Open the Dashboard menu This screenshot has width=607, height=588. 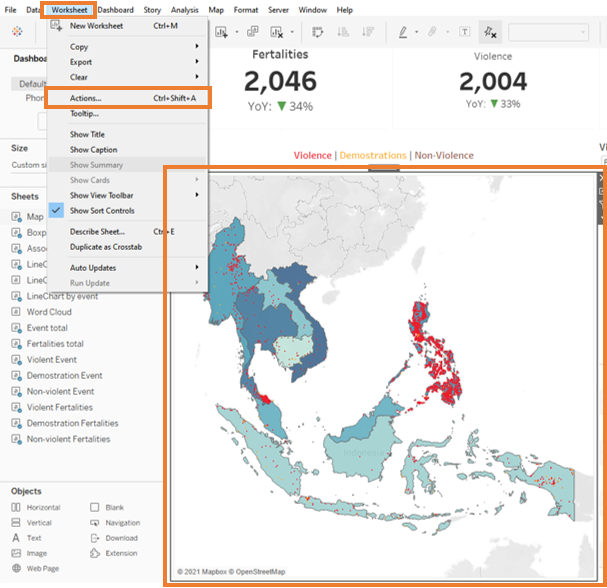tap(115, 10)
